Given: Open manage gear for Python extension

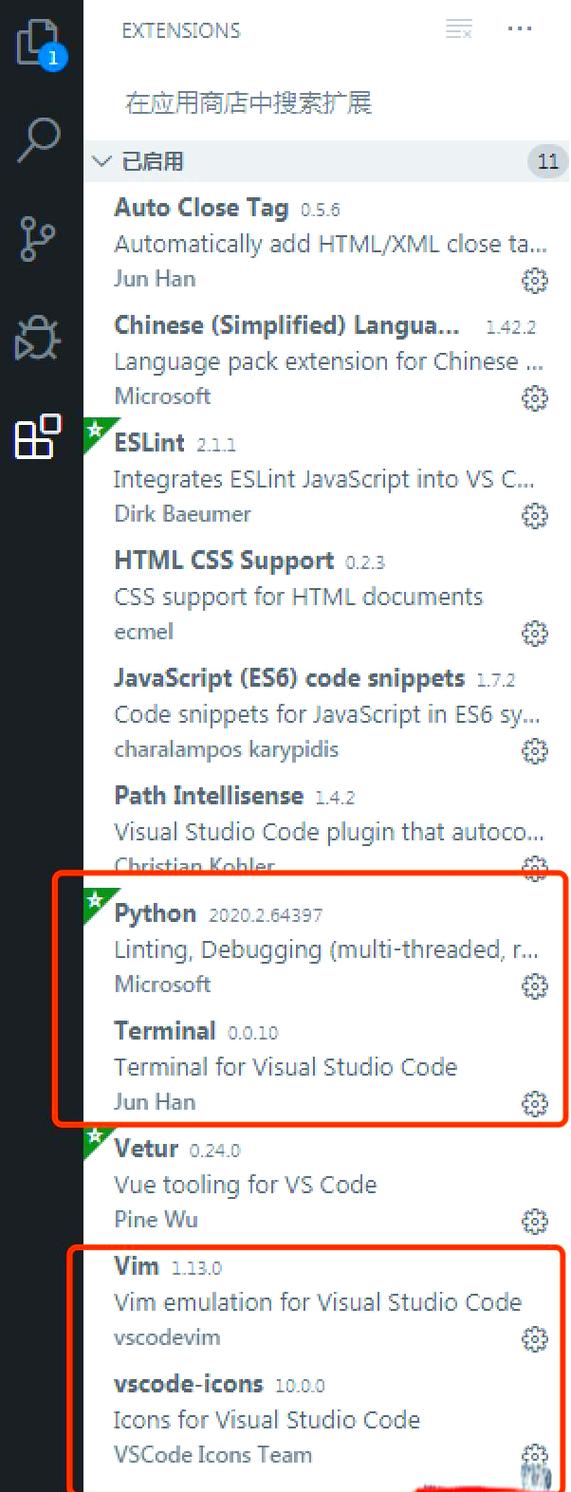Looking at the screenshot, I should pyautogui.click(x=535, y=986).
